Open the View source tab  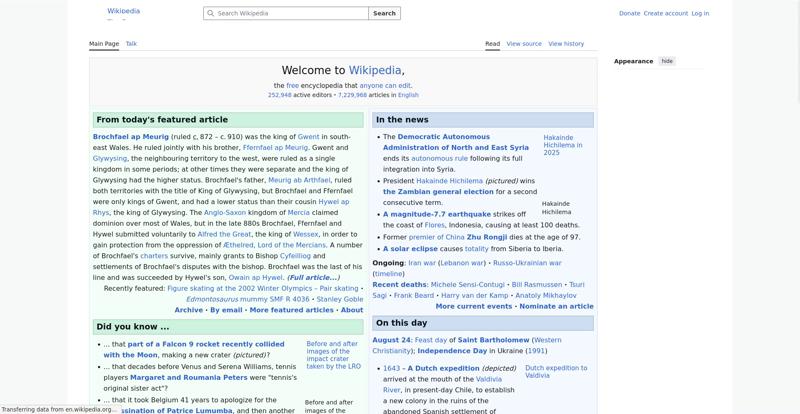(x=524, y=44)
